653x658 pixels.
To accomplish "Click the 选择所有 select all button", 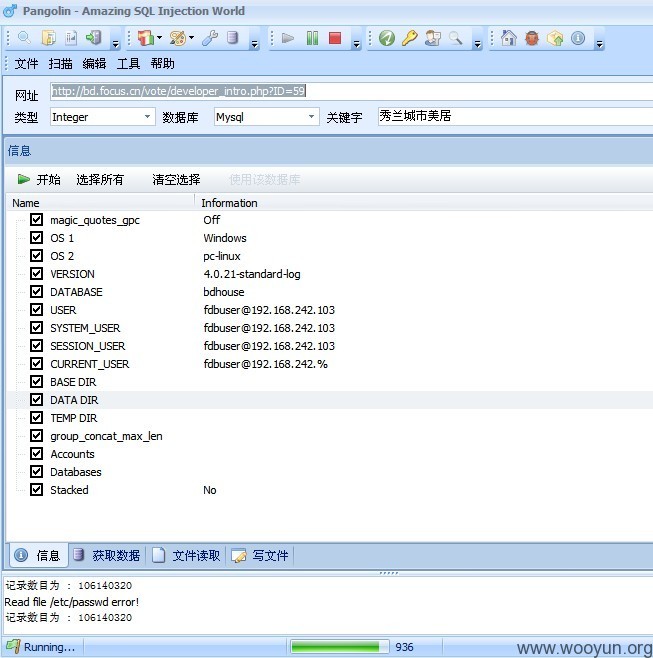I will tap(100, 180).
